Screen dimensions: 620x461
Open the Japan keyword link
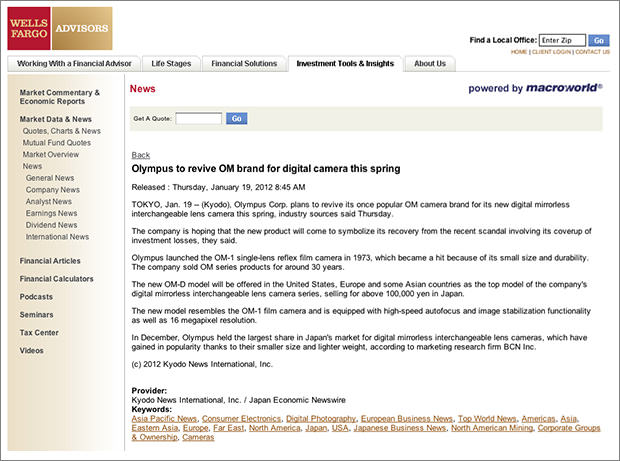coord(316,428)
